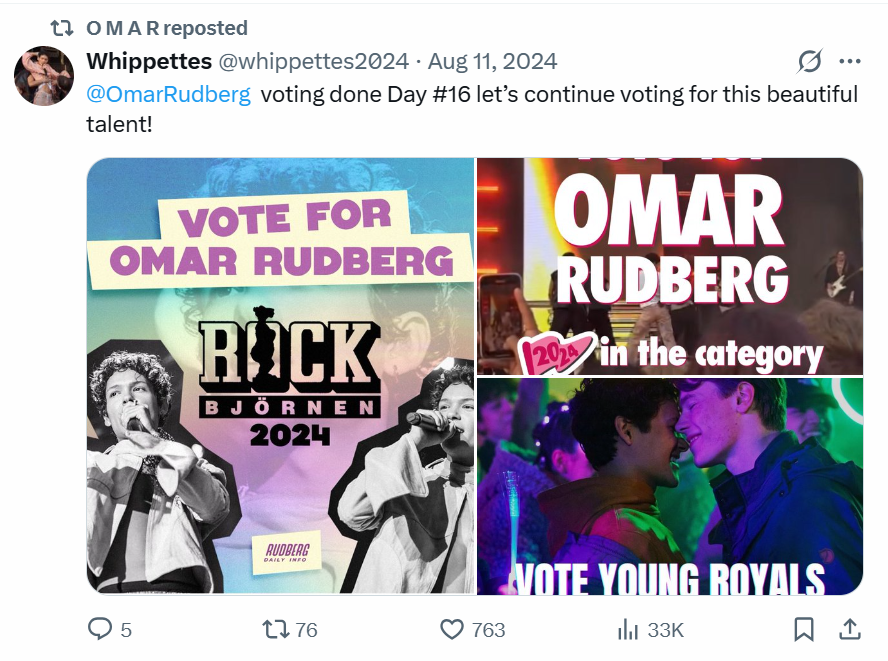Click the 763 likes count

[488, 630]
